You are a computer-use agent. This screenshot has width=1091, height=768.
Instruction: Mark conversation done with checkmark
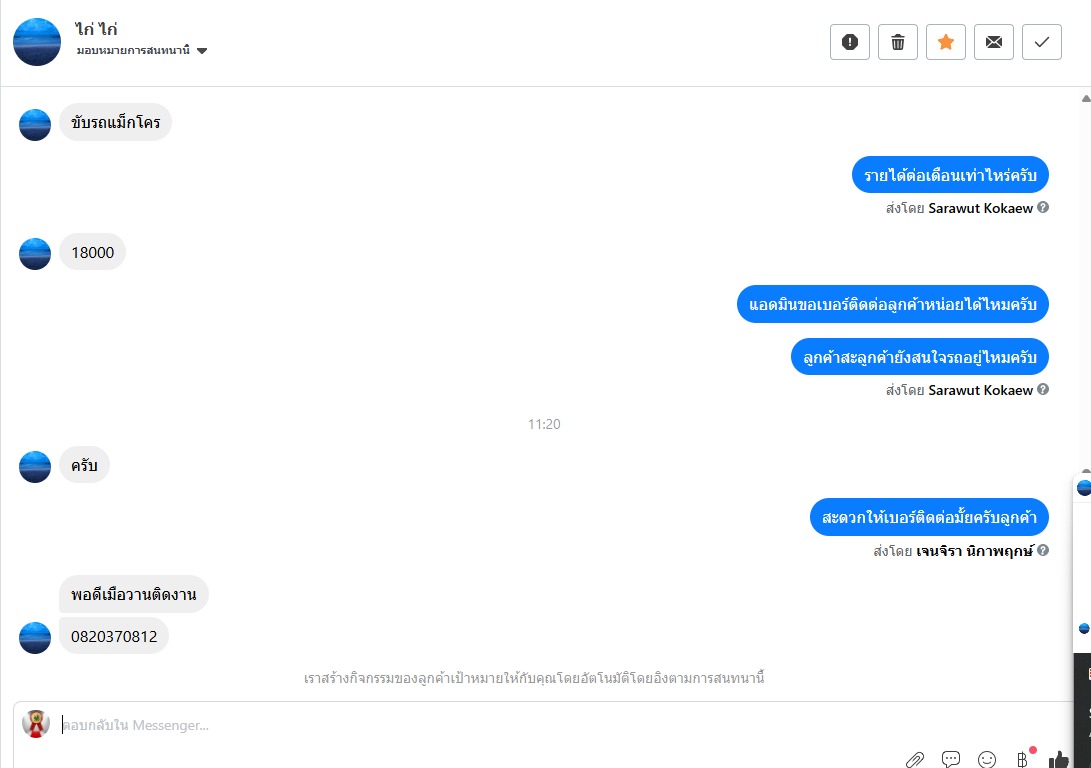[1042, 42]
